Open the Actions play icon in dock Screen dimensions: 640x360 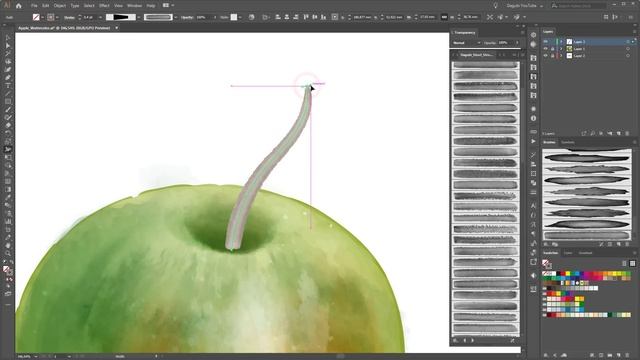click(533, 141)
